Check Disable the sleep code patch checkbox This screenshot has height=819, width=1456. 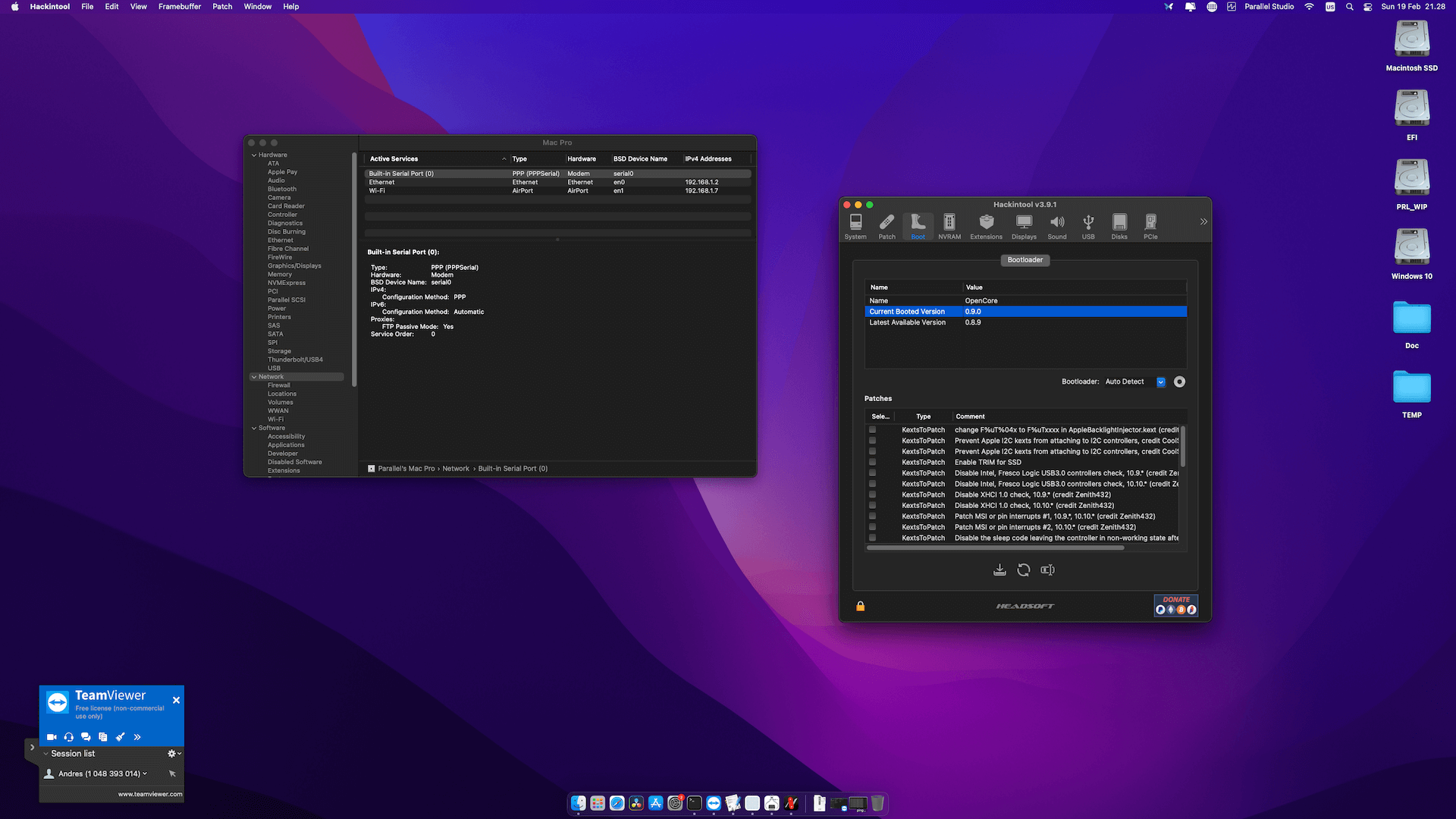coord(872,538)
